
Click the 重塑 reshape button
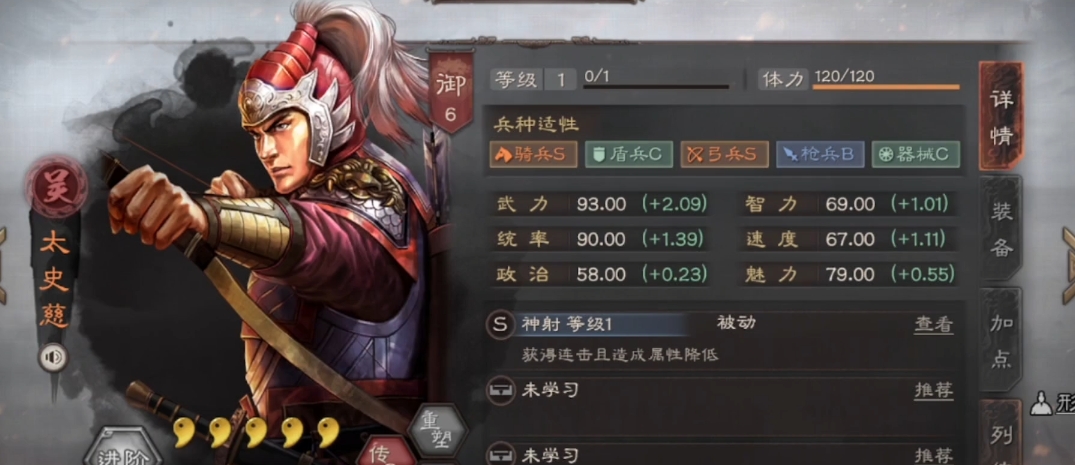point(437,431)
